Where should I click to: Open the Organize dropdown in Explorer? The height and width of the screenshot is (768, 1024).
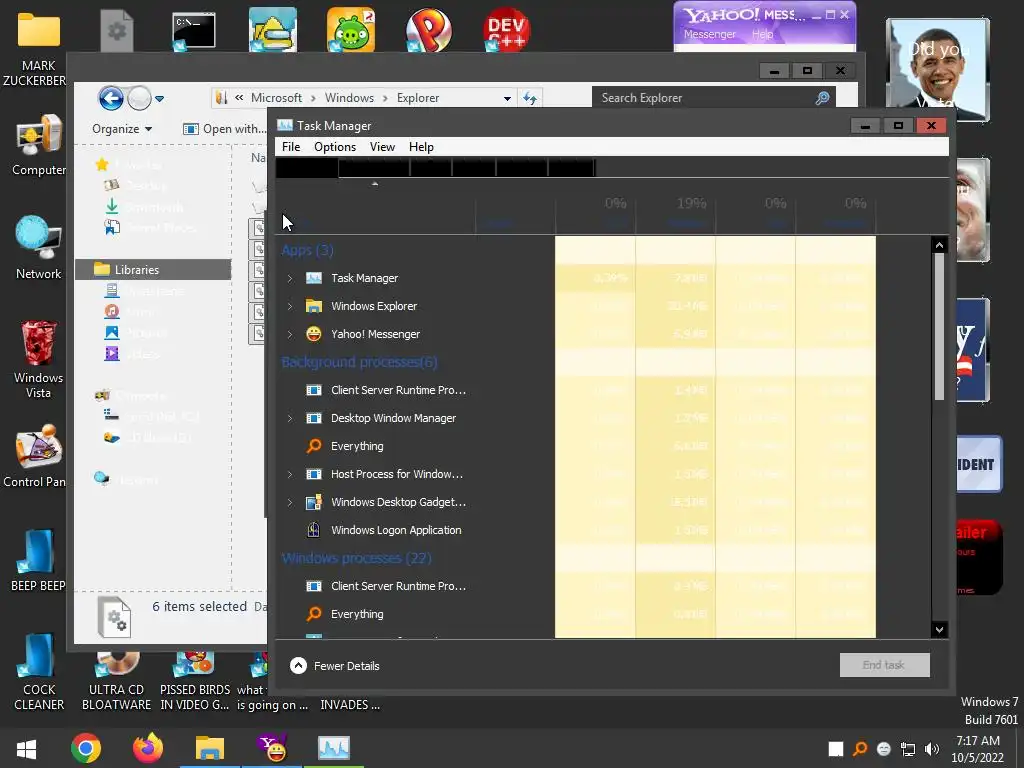pos(122,129)
